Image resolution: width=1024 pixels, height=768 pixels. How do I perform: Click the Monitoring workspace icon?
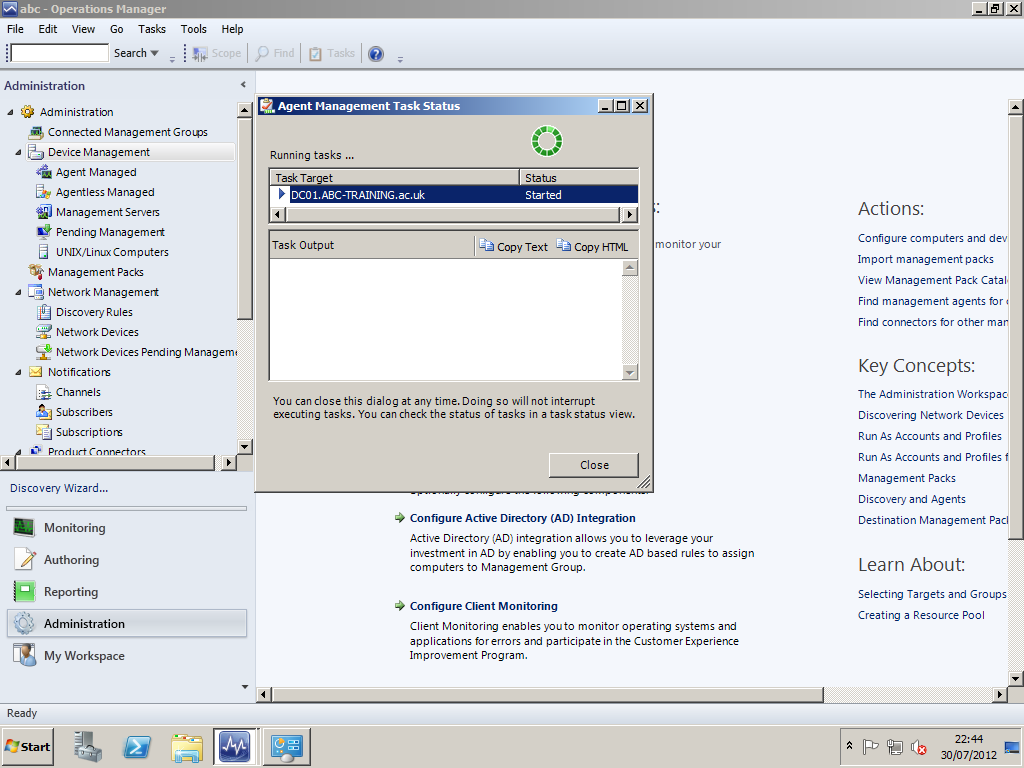click(x=24, y=528)
